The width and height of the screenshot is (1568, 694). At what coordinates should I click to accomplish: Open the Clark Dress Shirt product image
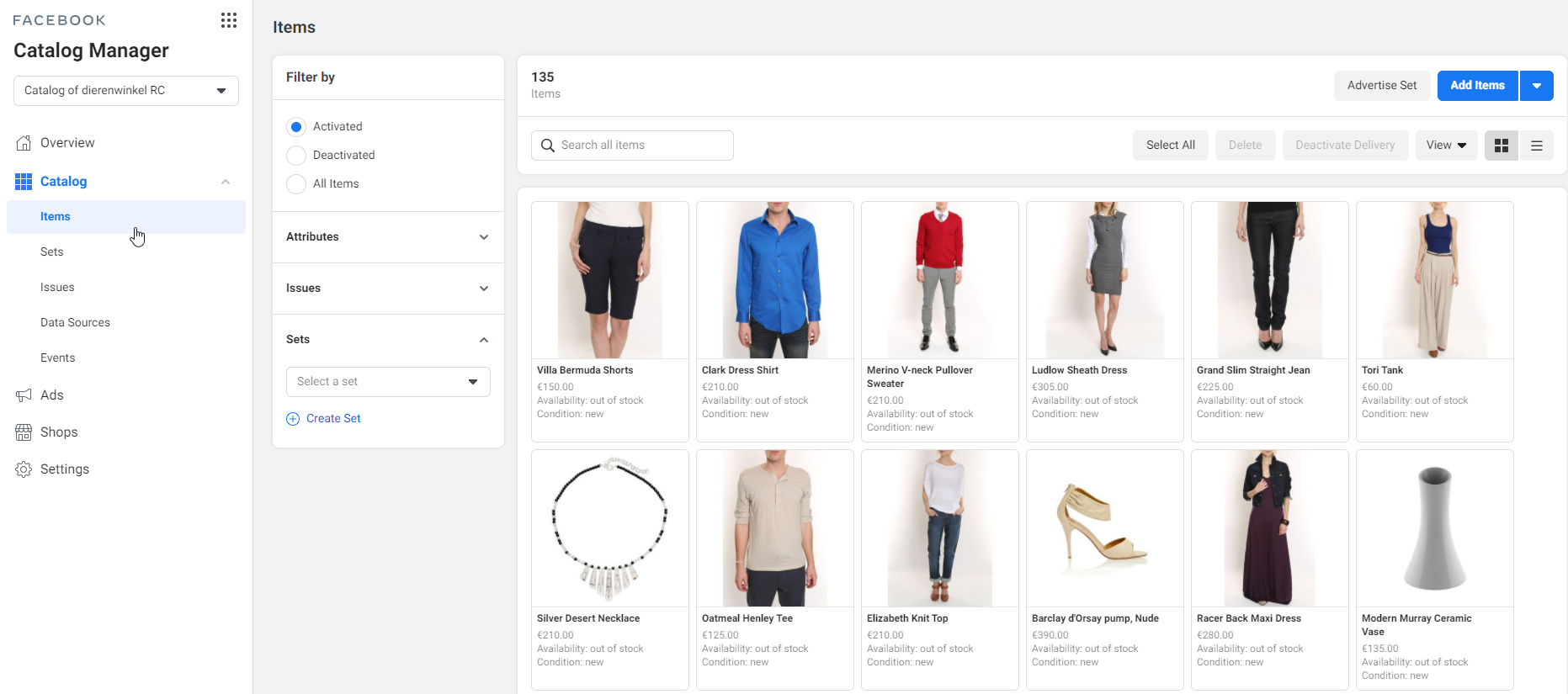click(775, 280)
